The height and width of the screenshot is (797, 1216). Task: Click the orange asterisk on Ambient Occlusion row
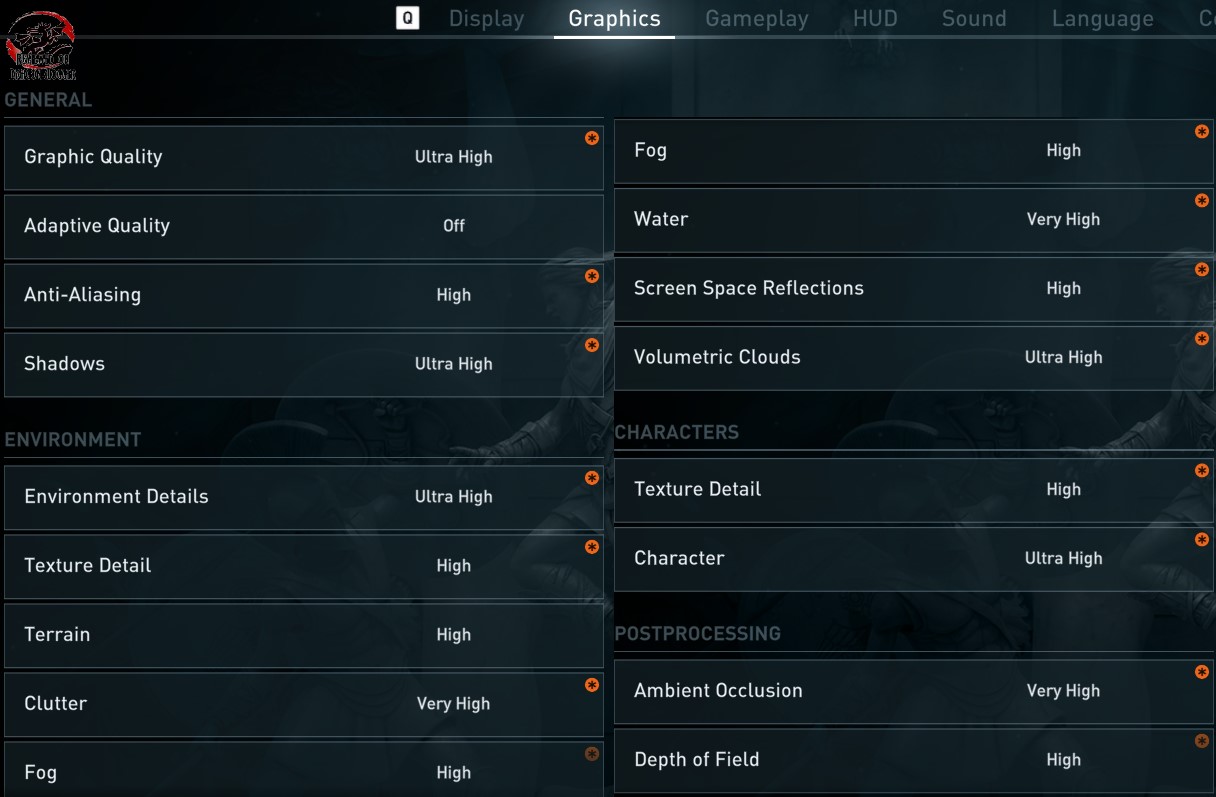[x=1202, y=672]
